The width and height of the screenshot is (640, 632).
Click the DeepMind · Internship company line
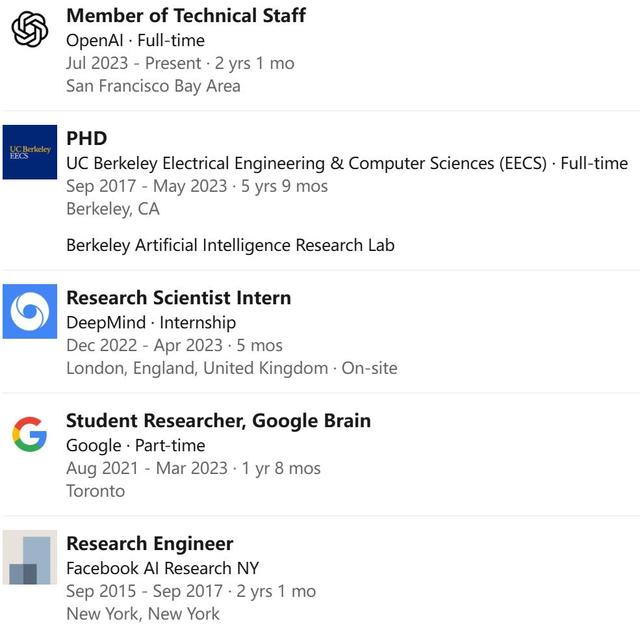pos(151,322)
